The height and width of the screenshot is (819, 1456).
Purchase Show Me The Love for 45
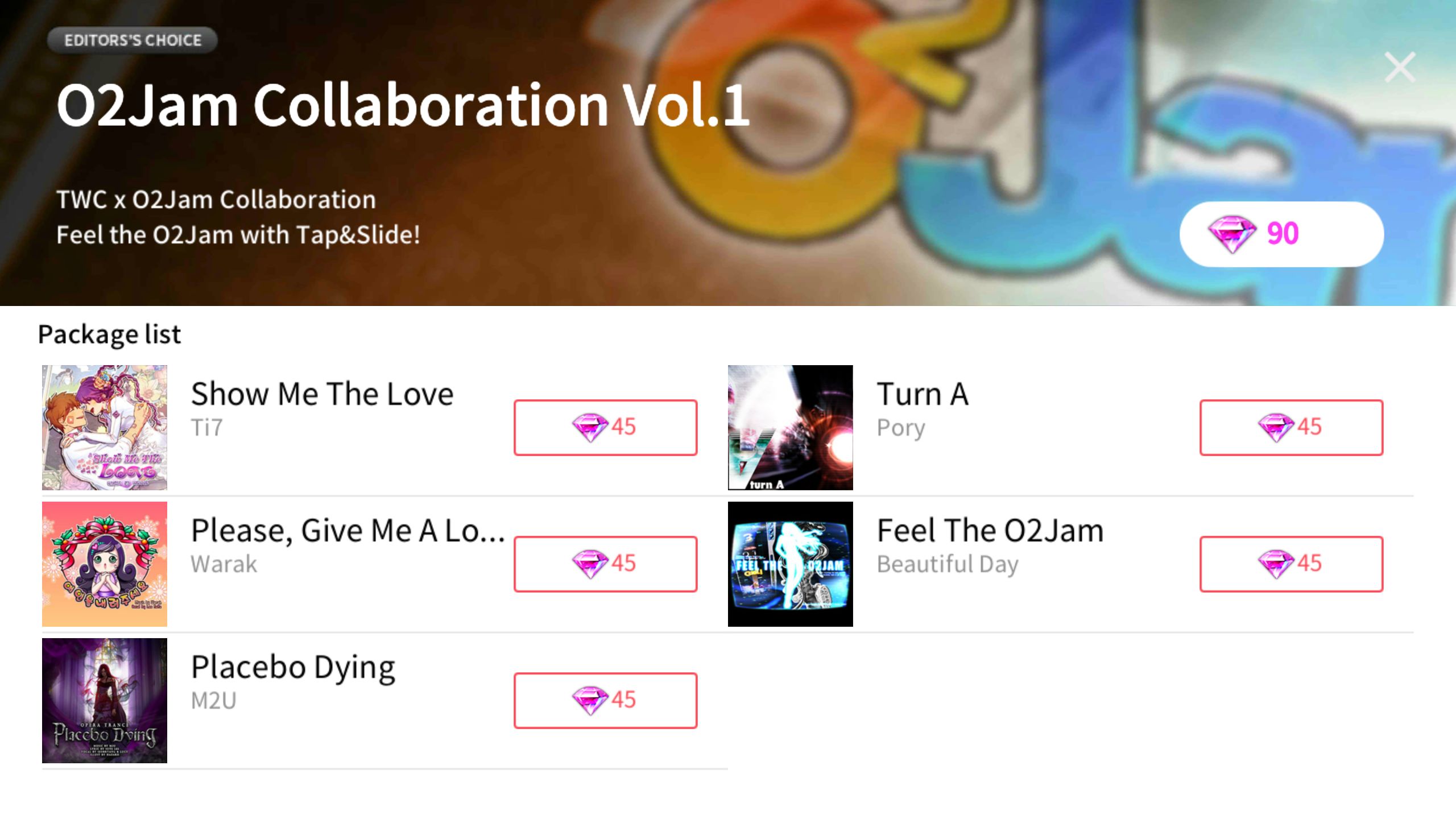point(605,427)
